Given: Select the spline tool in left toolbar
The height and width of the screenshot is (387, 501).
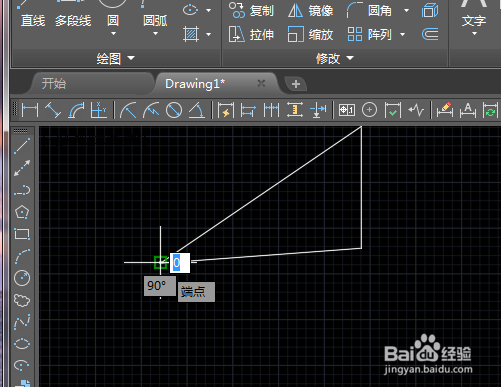Looking at the screenshot, I should [x=22, y=322].
